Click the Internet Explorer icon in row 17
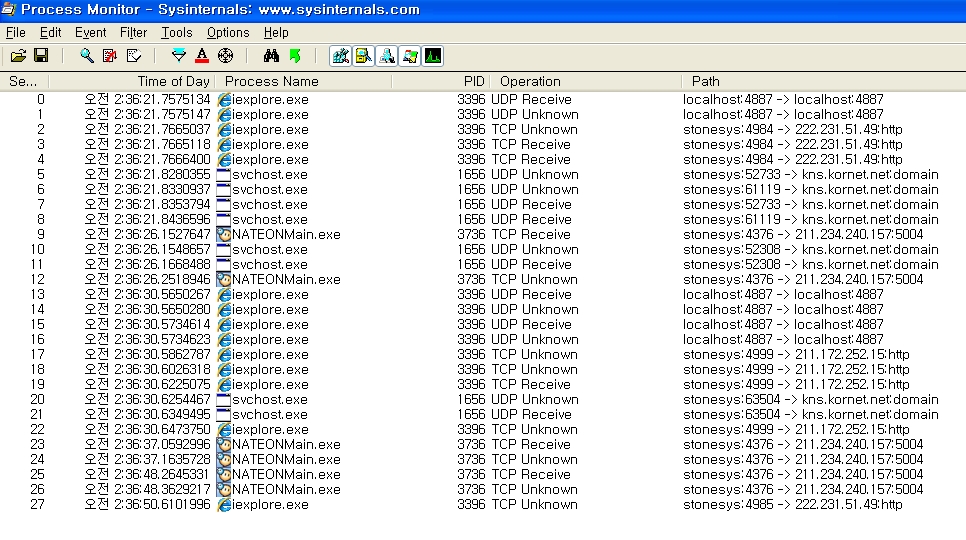The image size is (966, 540). [x=224, y=355]
